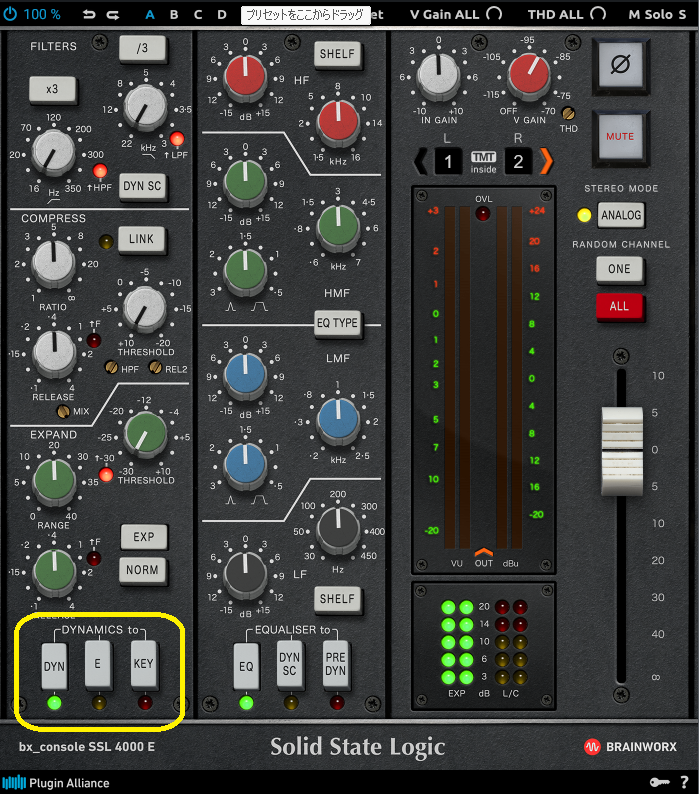Image resolution: width=699 pixels, height=794 pixels.
Task: Click the undo arrow icon
Action: (x=89, y=15)
